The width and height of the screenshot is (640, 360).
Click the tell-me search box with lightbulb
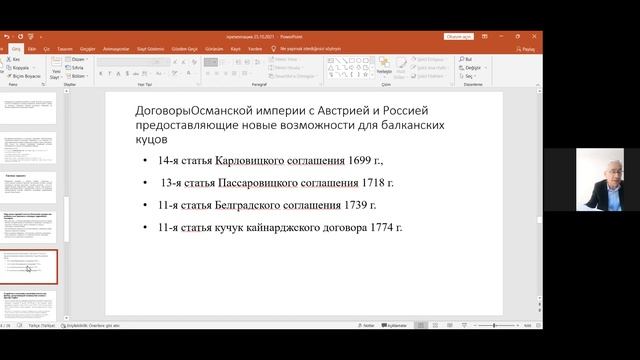[306, 49]
